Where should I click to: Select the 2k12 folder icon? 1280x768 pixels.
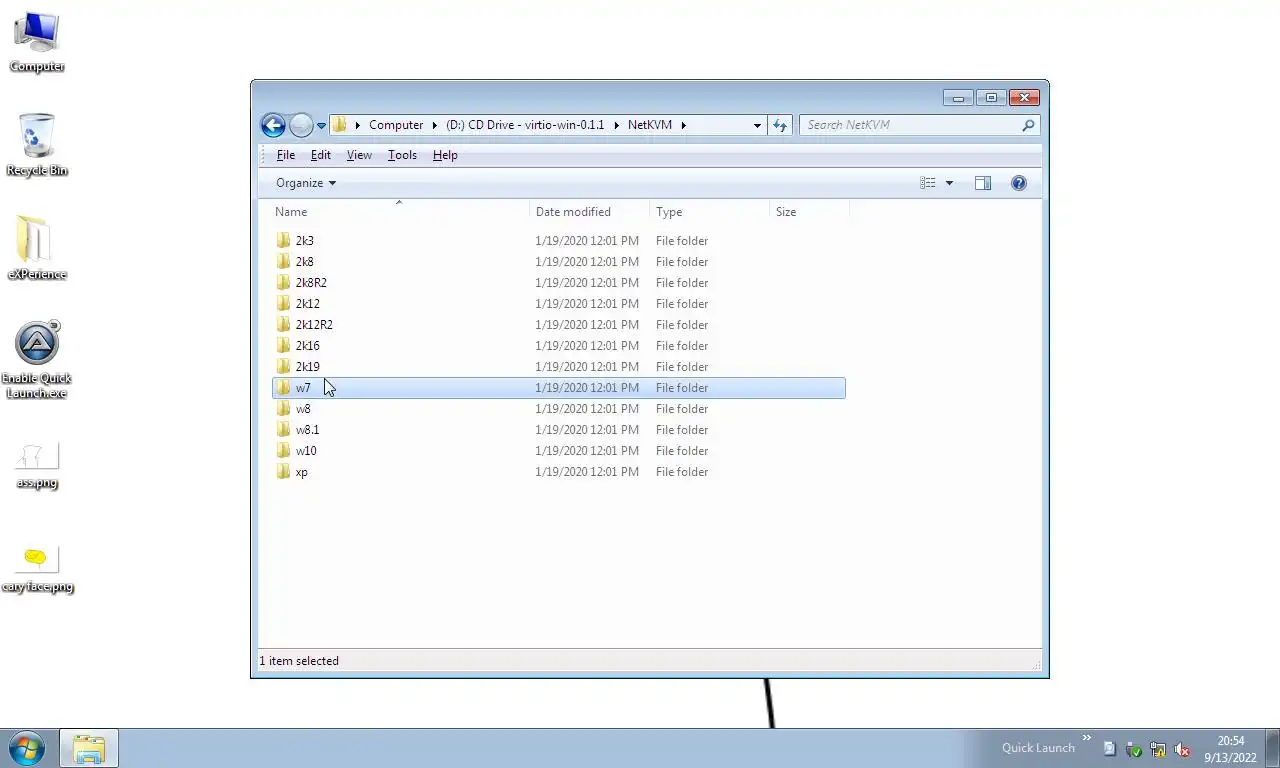coord(284,304)
